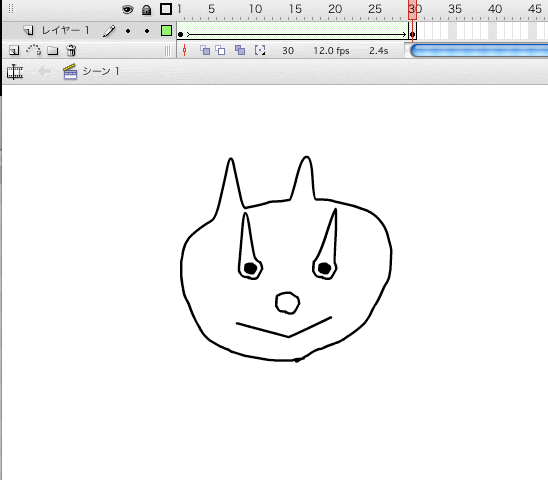Delete layer with the trash icon
This screenshot has width=548, height=480.
click(71, 51)
